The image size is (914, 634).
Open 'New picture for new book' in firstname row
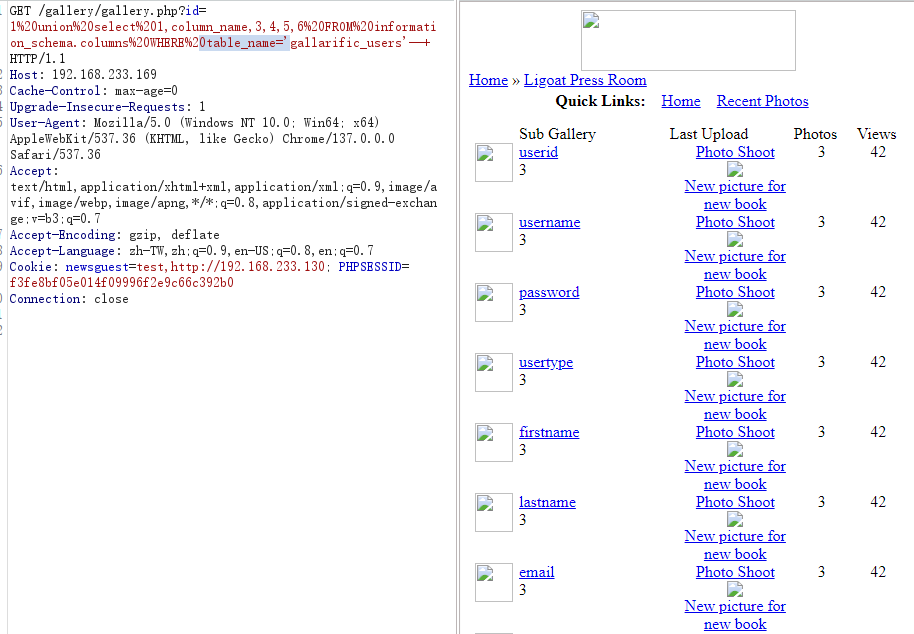coord(734,475)
